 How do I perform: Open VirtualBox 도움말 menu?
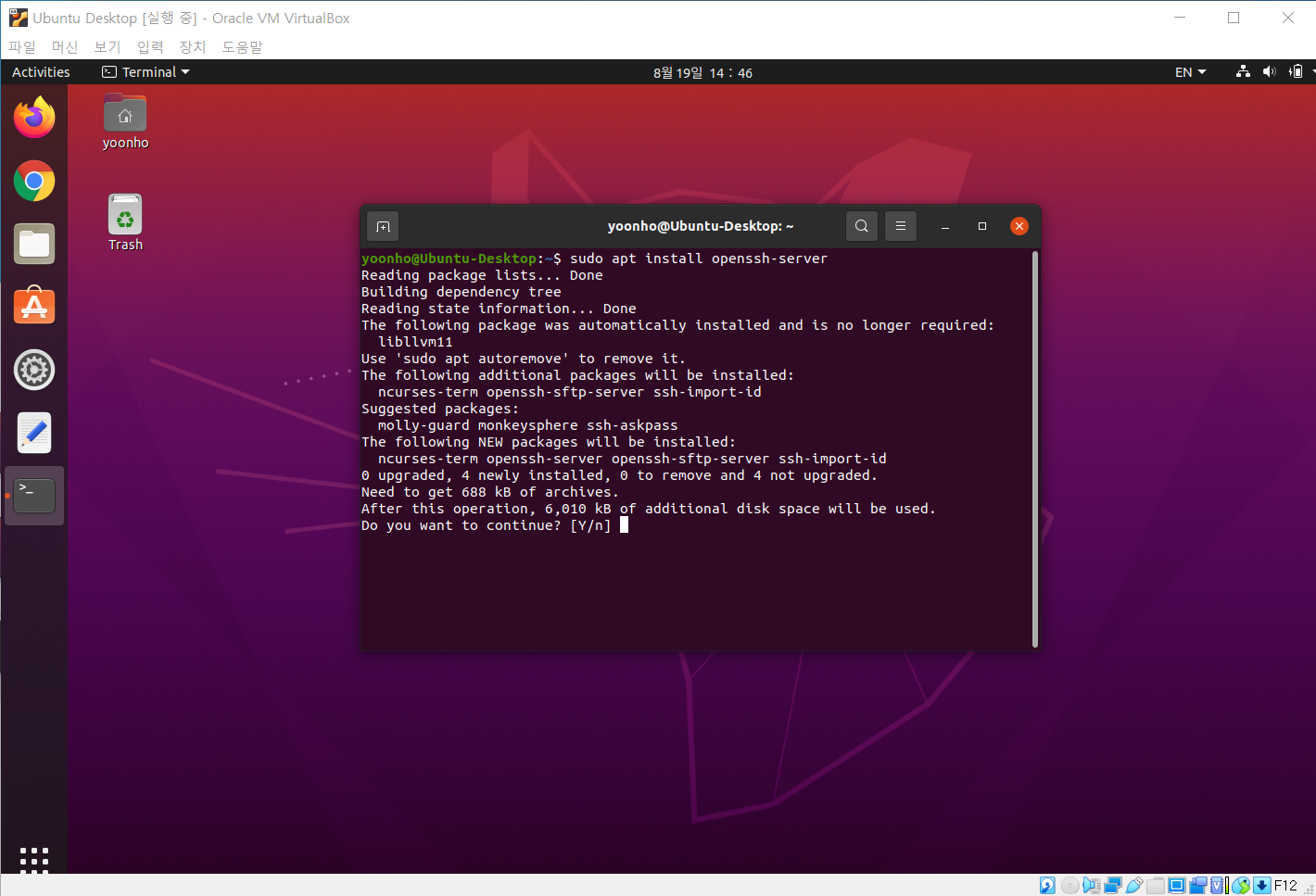(x=242, y=46)
